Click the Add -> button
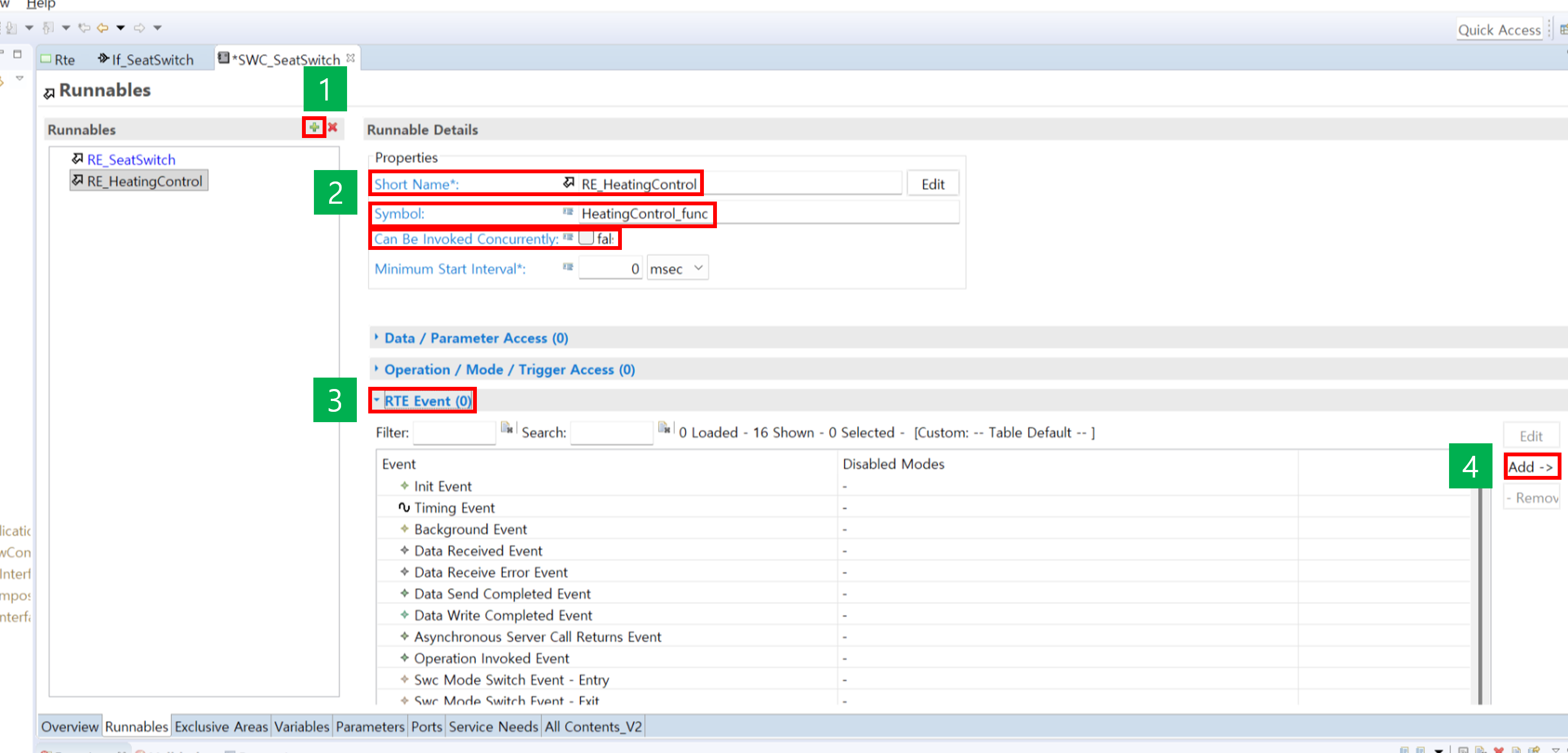The image size is (1568, 753). pos(1531,467)
